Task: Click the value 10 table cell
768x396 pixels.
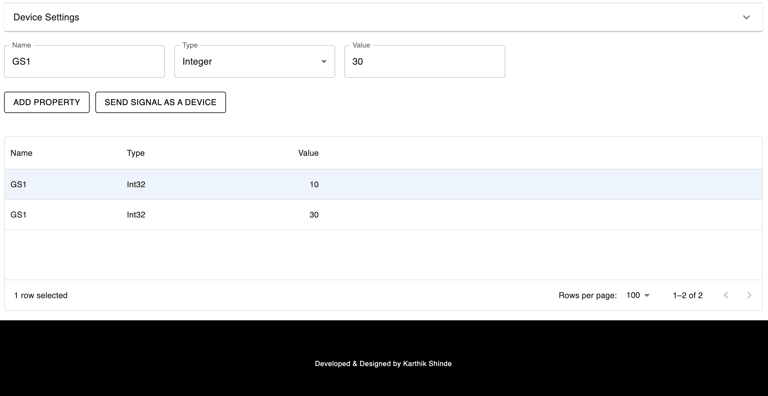Action: [x=314, y=185]
